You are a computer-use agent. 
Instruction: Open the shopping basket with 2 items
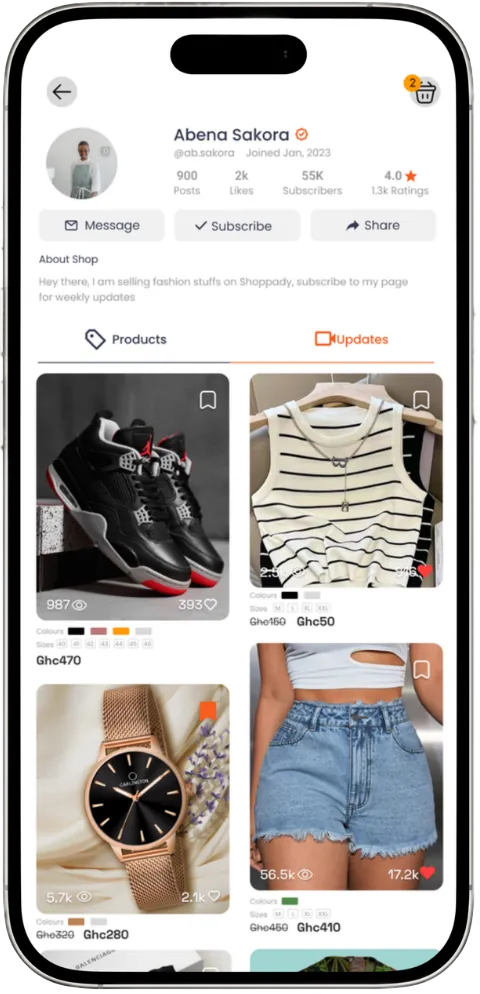point(424,93)
